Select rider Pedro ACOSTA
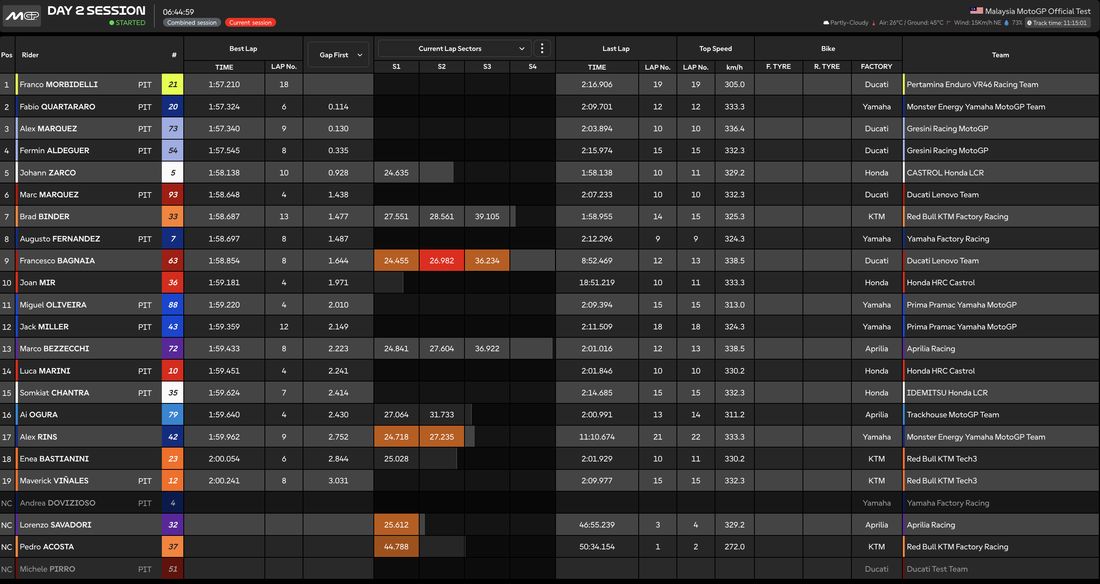The height and width of the screenshot is (584, 1100). pos(46,547)
